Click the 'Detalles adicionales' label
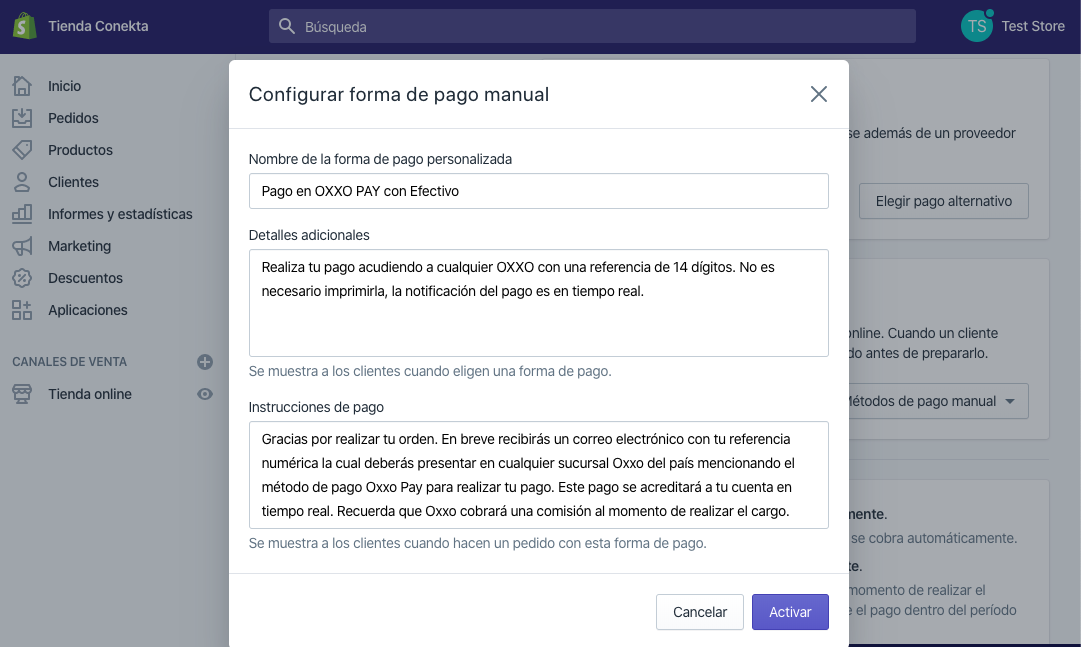 pyautogui.click(x=309, y=235)
